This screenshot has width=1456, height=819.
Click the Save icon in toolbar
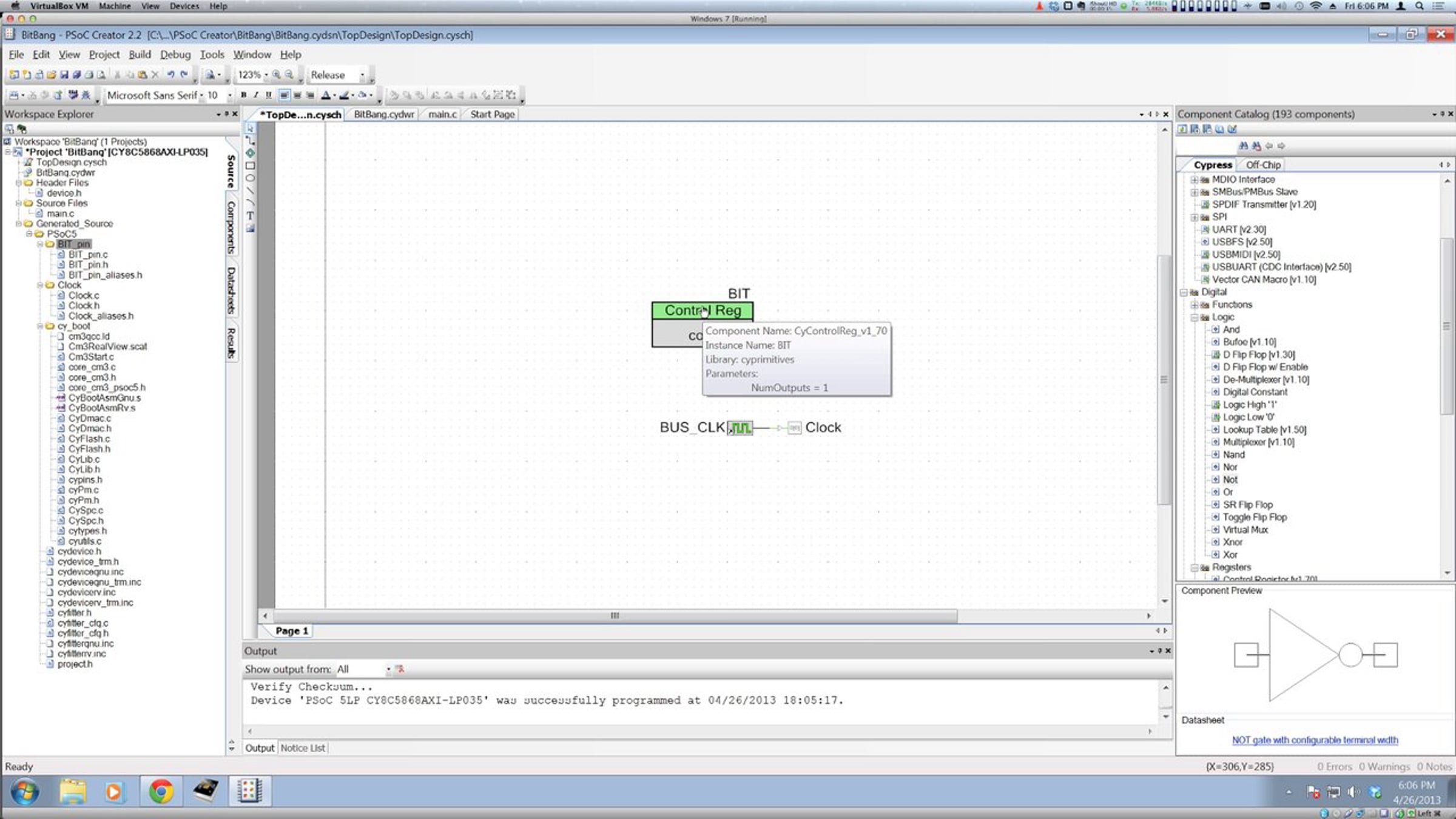tap(64, 75)
